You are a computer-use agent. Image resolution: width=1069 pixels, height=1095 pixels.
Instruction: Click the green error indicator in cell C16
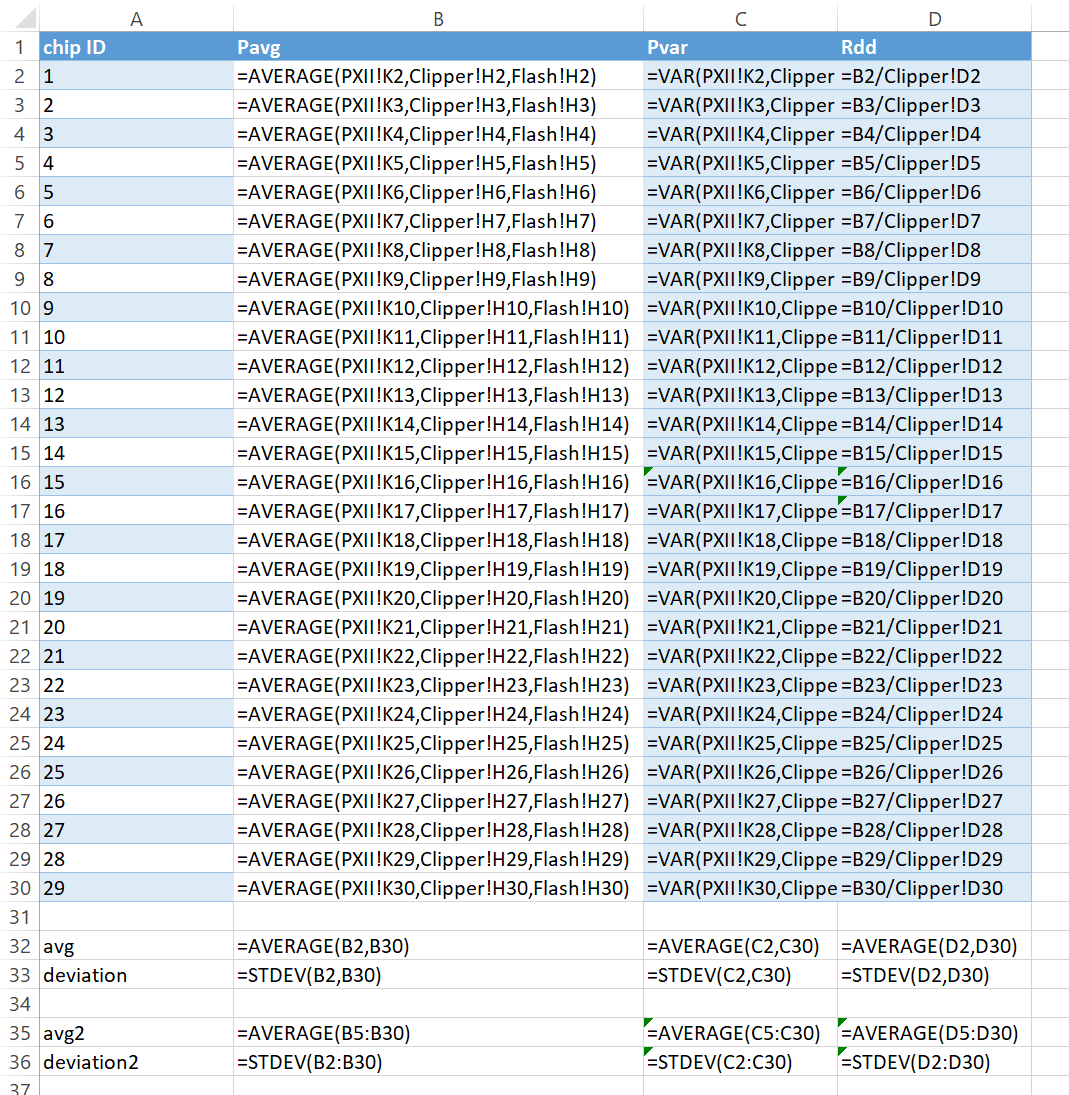647,475
